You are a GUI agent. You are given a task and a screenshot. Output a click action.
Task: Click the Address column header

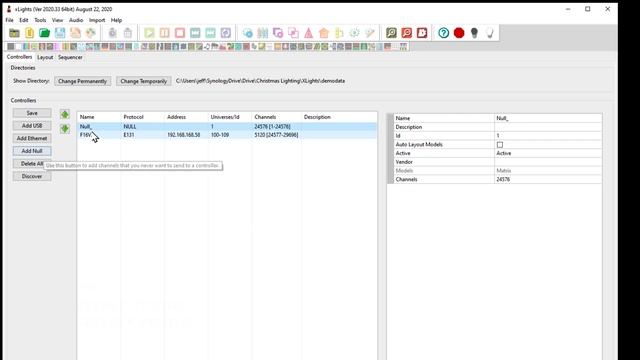tap(176, 117)
